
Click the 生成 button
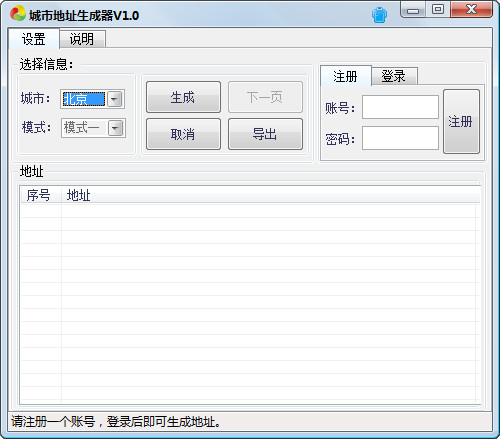tap(183, 97)
